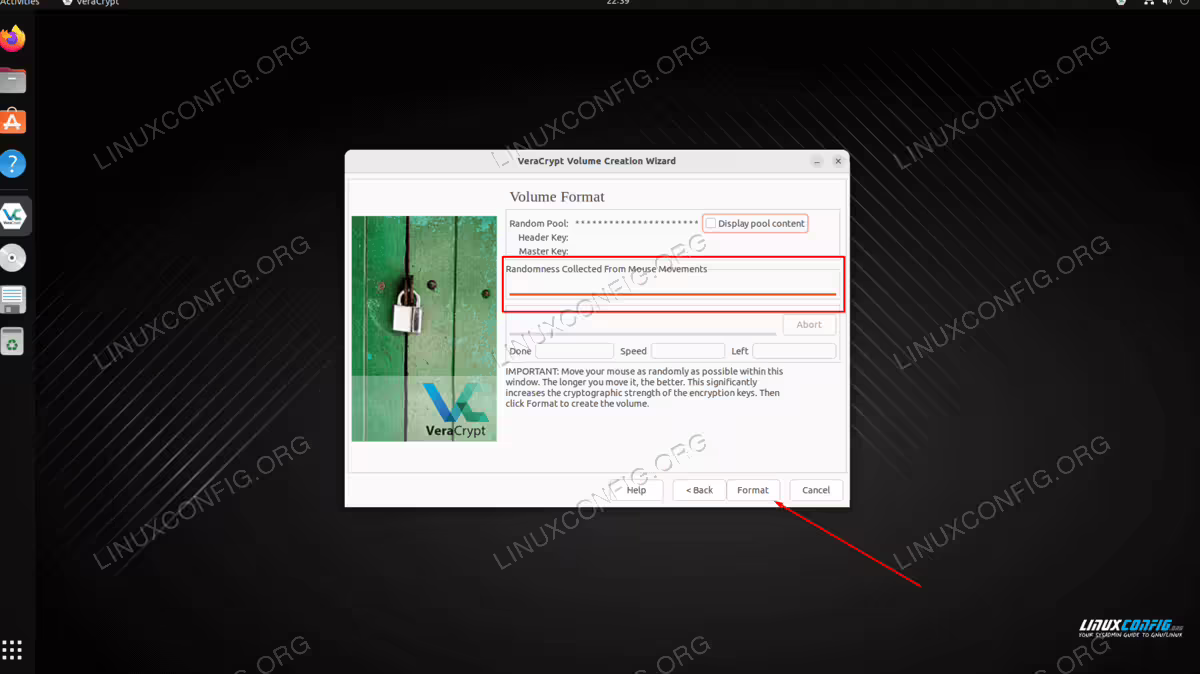Minimize the VeraCrypt wizard window
This screenshot has width=1200, height=674.
click(817, 161)
